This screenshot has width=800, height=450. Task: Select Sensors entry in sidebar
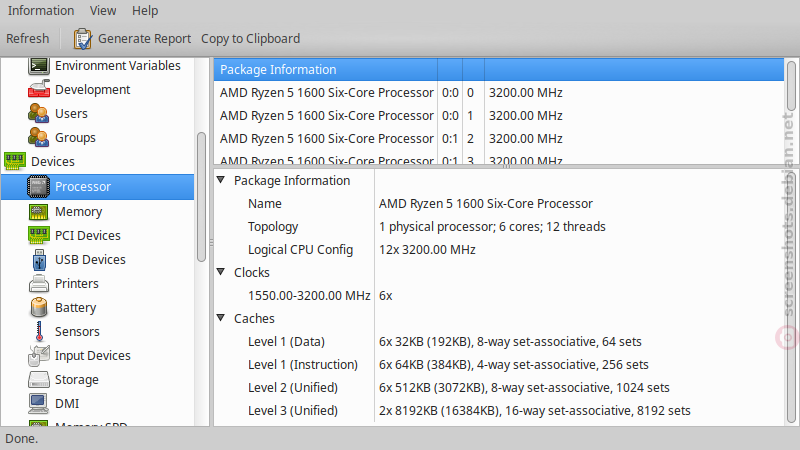(78, 332)
